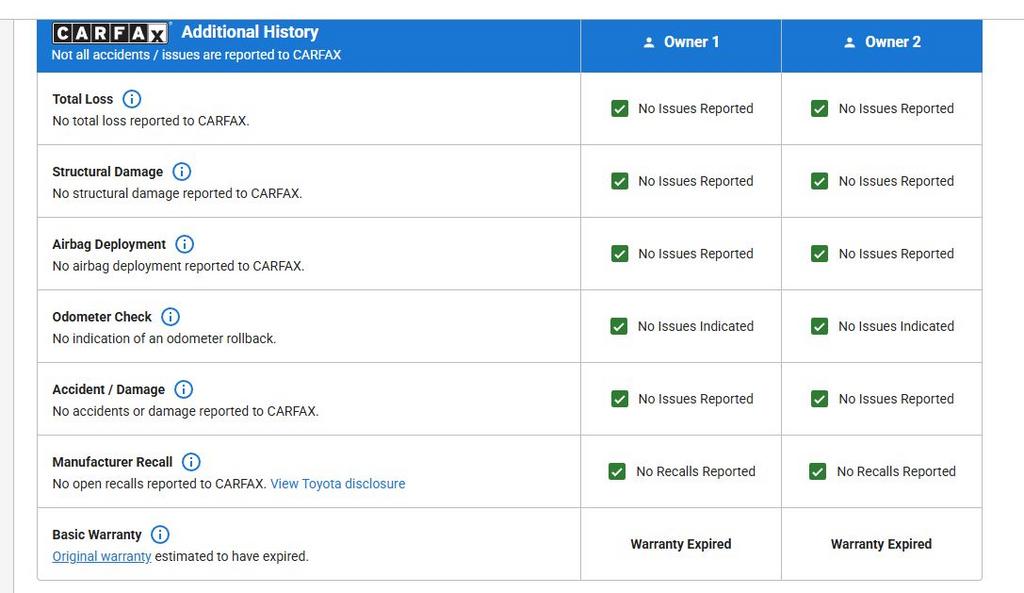Open the Manufacturer Recall info icon

(191, 462)
